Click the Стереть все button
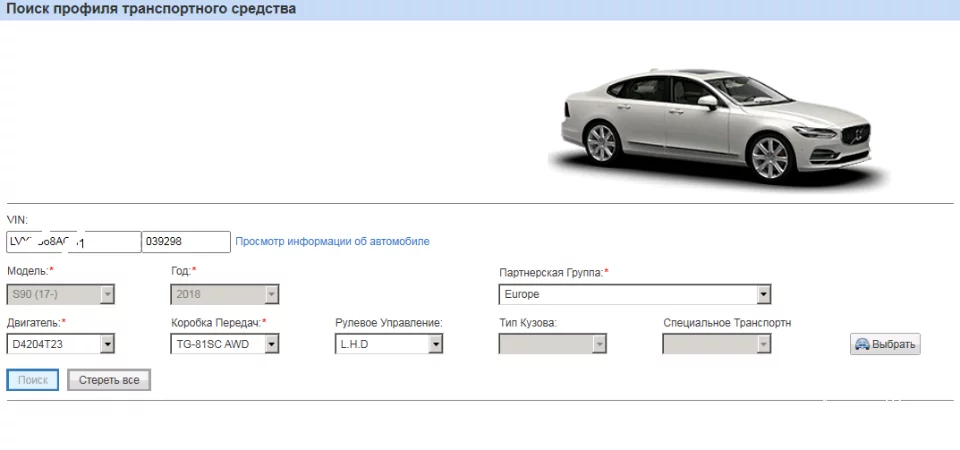960x450 pixels. 109,380
